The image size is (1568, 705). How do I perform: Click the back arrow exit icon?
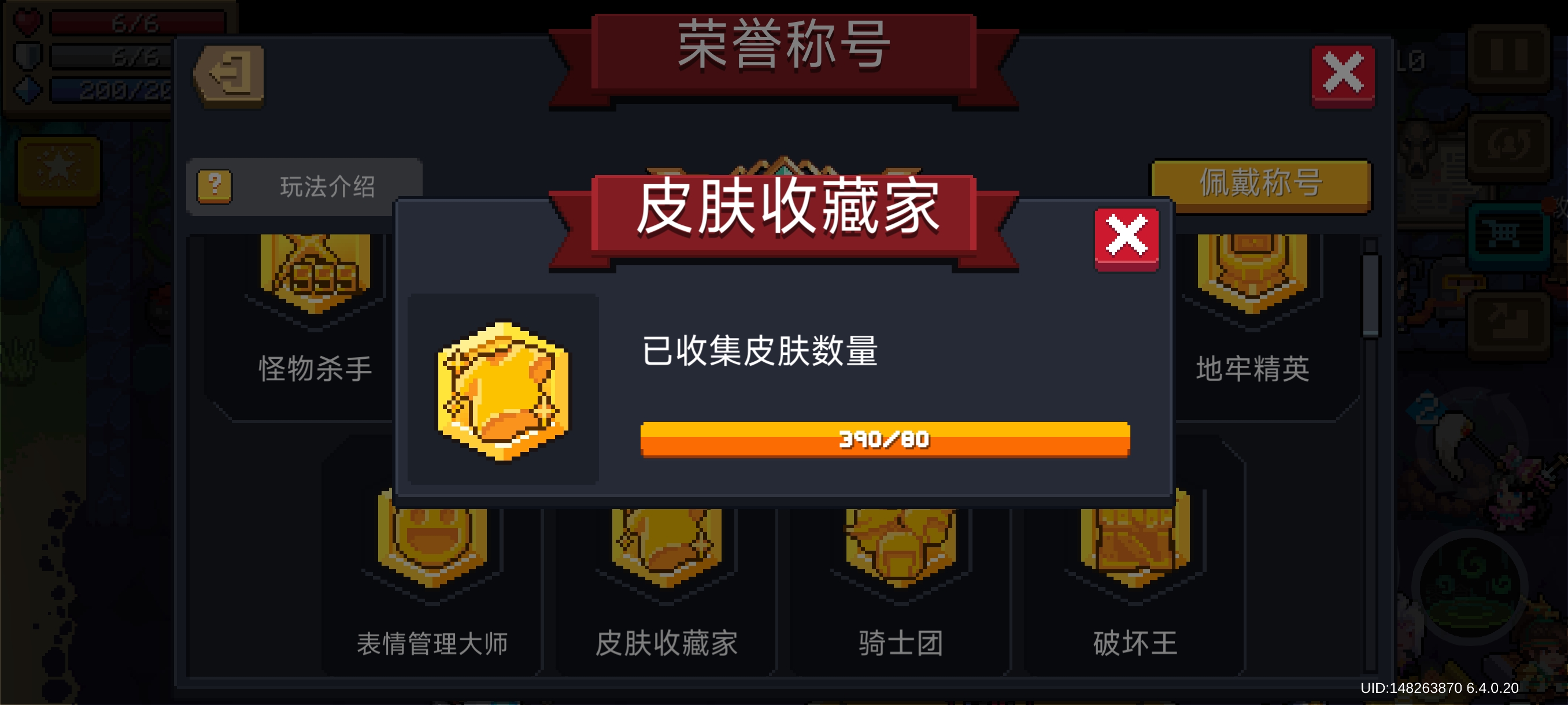click(x=229, y=76)
